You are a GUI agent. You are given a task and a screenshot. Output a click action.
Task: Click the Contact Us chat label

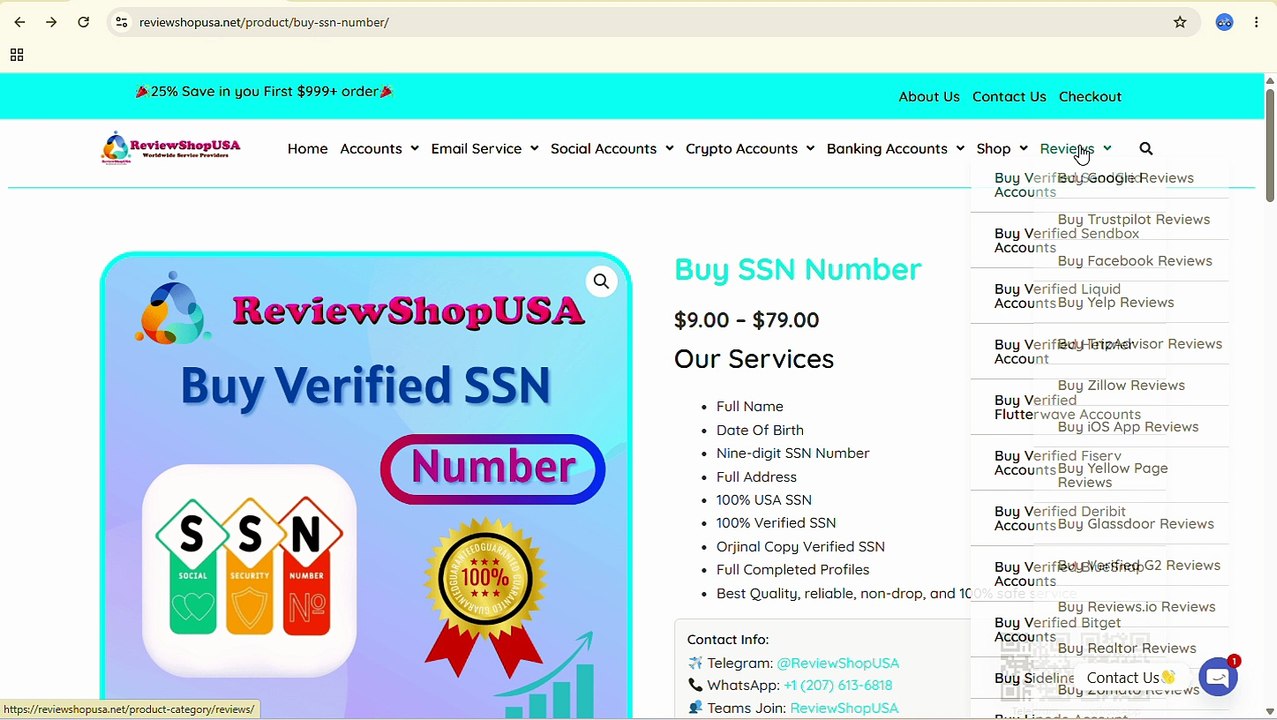tap(1130, 677)
